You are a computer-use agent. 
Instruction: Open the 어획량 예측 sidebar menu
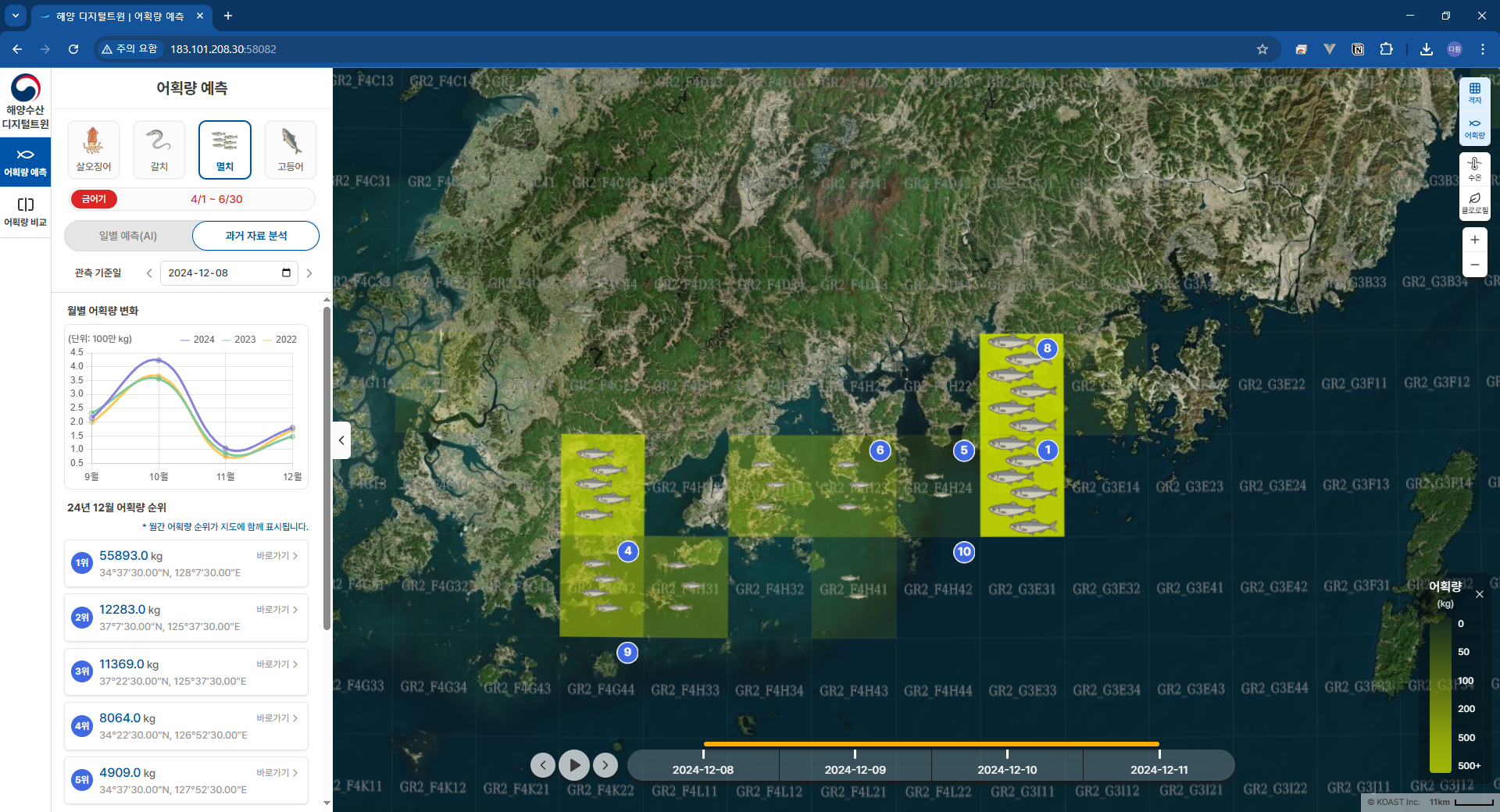26,162
